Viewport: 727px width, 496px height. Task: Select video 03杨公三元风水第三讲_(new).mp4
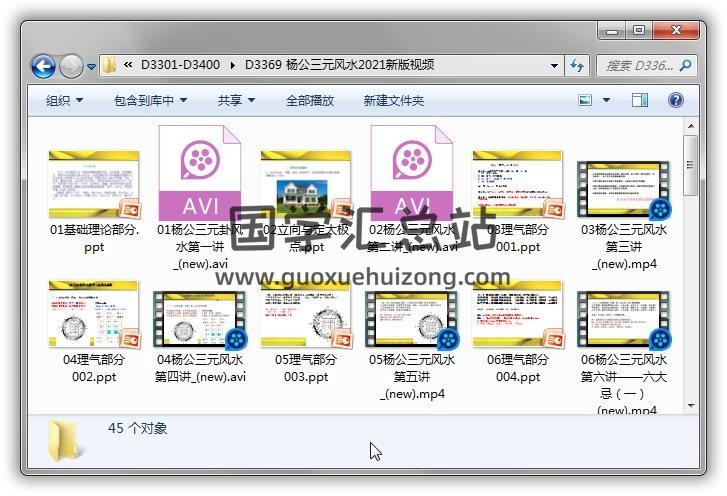tap(624, 190)
